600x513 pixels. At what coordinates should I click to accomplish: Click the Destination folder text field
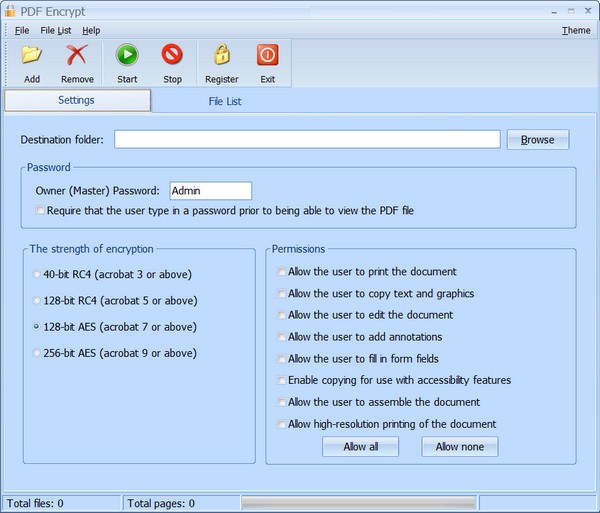pos(306,140)
